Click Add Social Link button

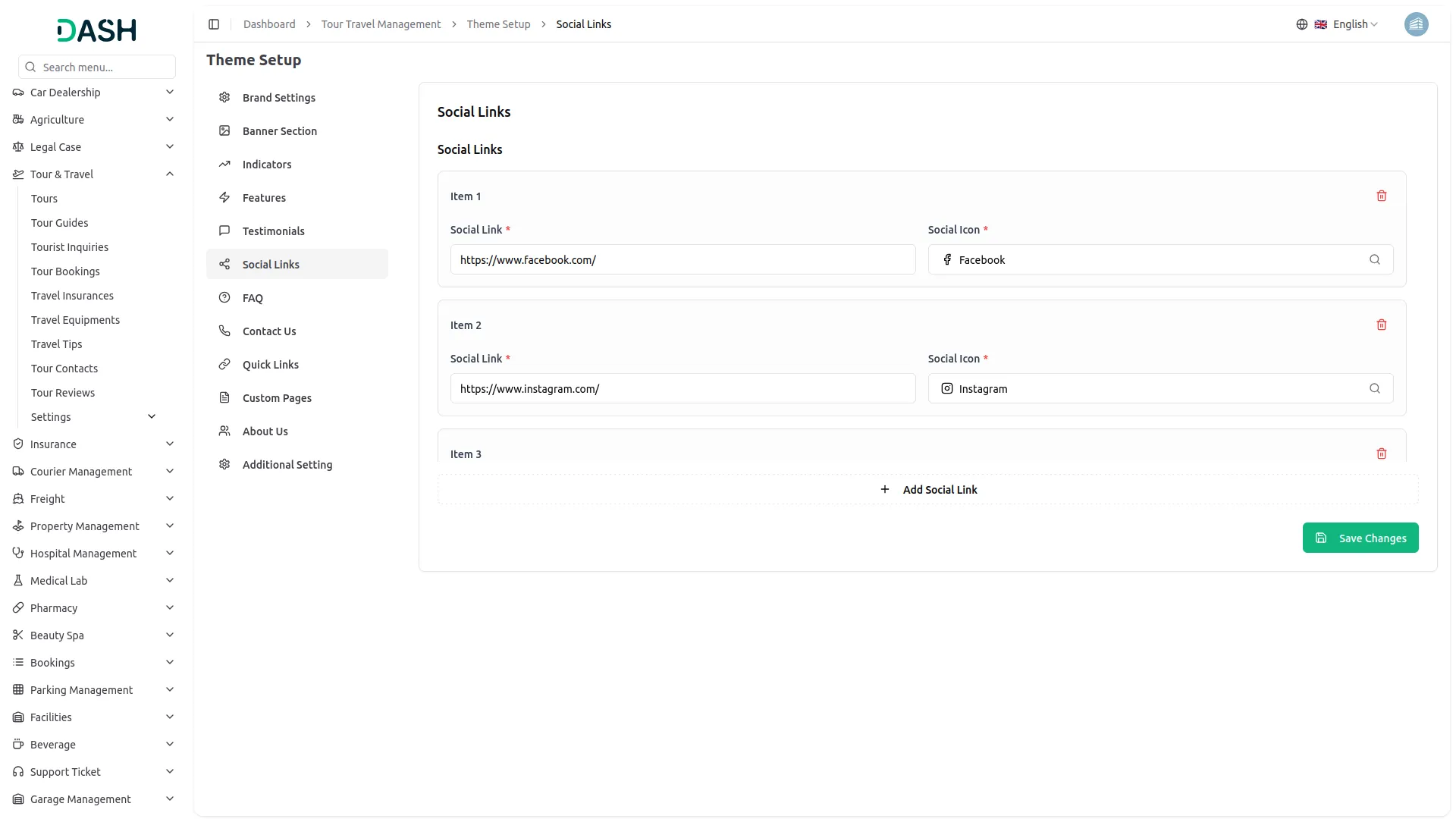(928, 490)
